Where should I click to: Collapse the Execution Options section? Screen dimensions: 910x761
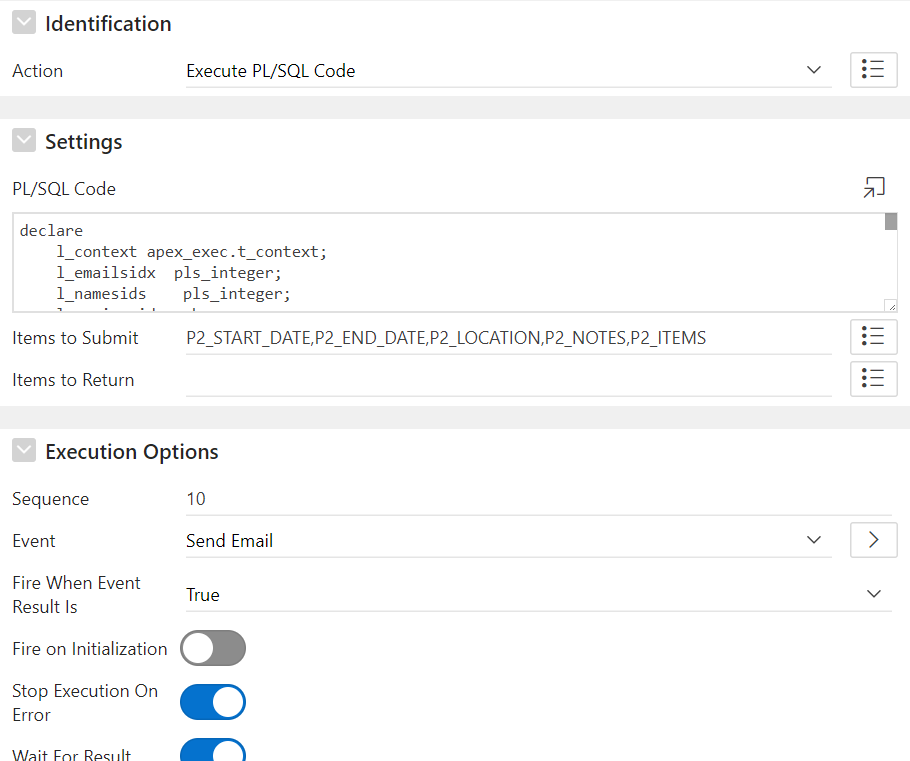pos(24,451)
